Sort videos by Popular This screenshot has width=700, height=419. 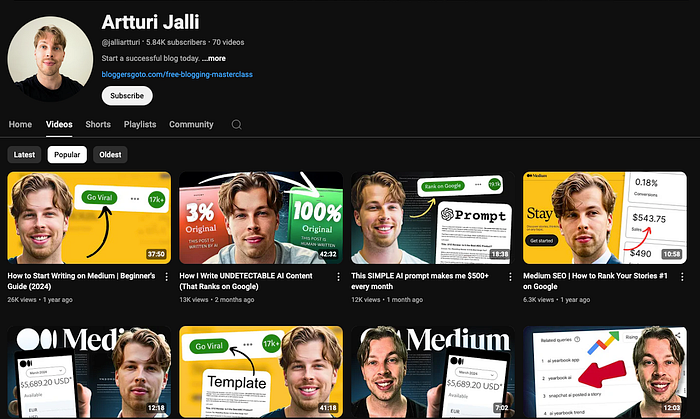pos(67,155)
